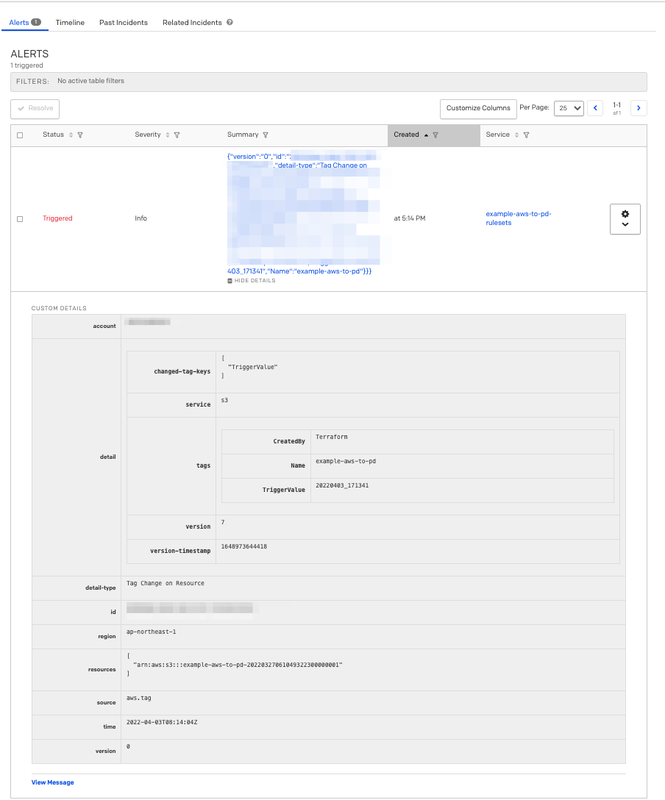Click the aws.tag source value
Image resolution: width=665 pixels, height=800 pixels.
[139, 698]
